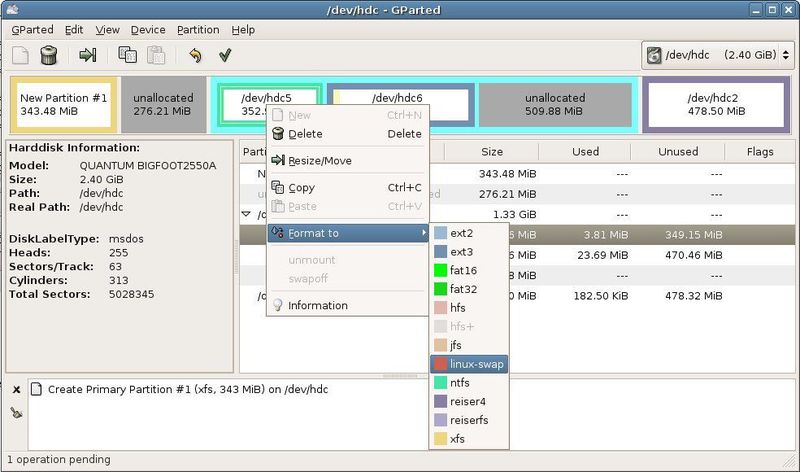The height and width of the screenshot is (472, 800).
Task: Select the pending Create Primary Partition operation
Action: click(188, 389)
